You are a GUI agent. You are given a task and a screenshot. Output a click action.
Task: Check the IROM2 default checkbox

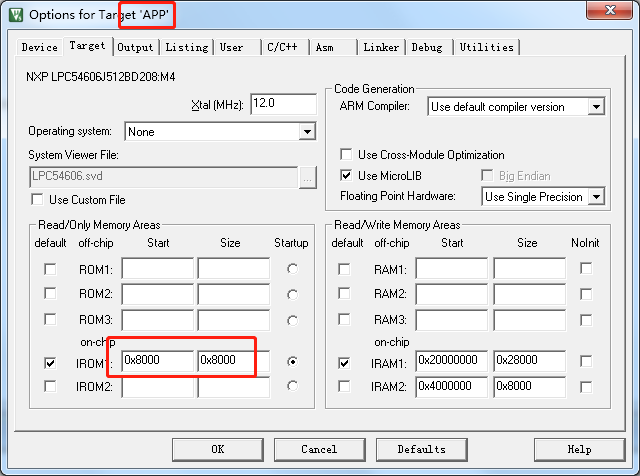coord(50,386)
